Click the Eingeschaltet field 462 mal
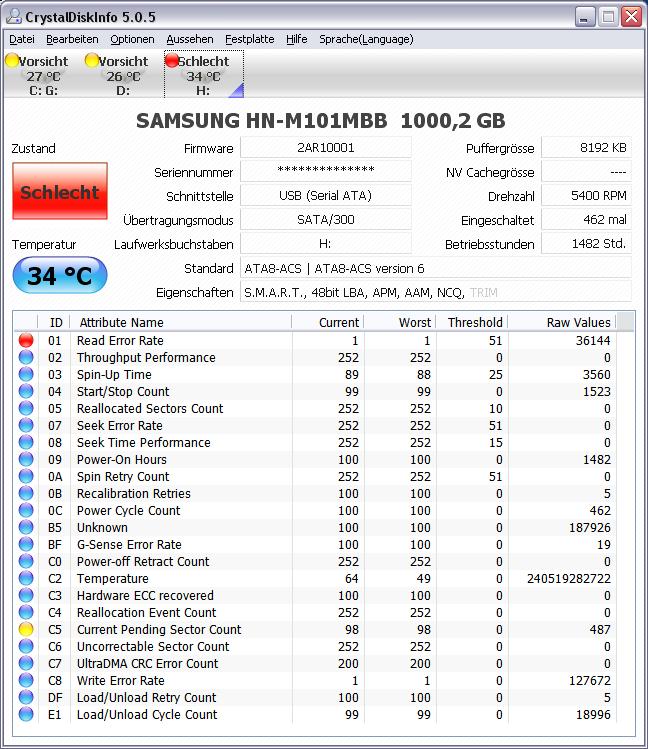 point(586,220)
